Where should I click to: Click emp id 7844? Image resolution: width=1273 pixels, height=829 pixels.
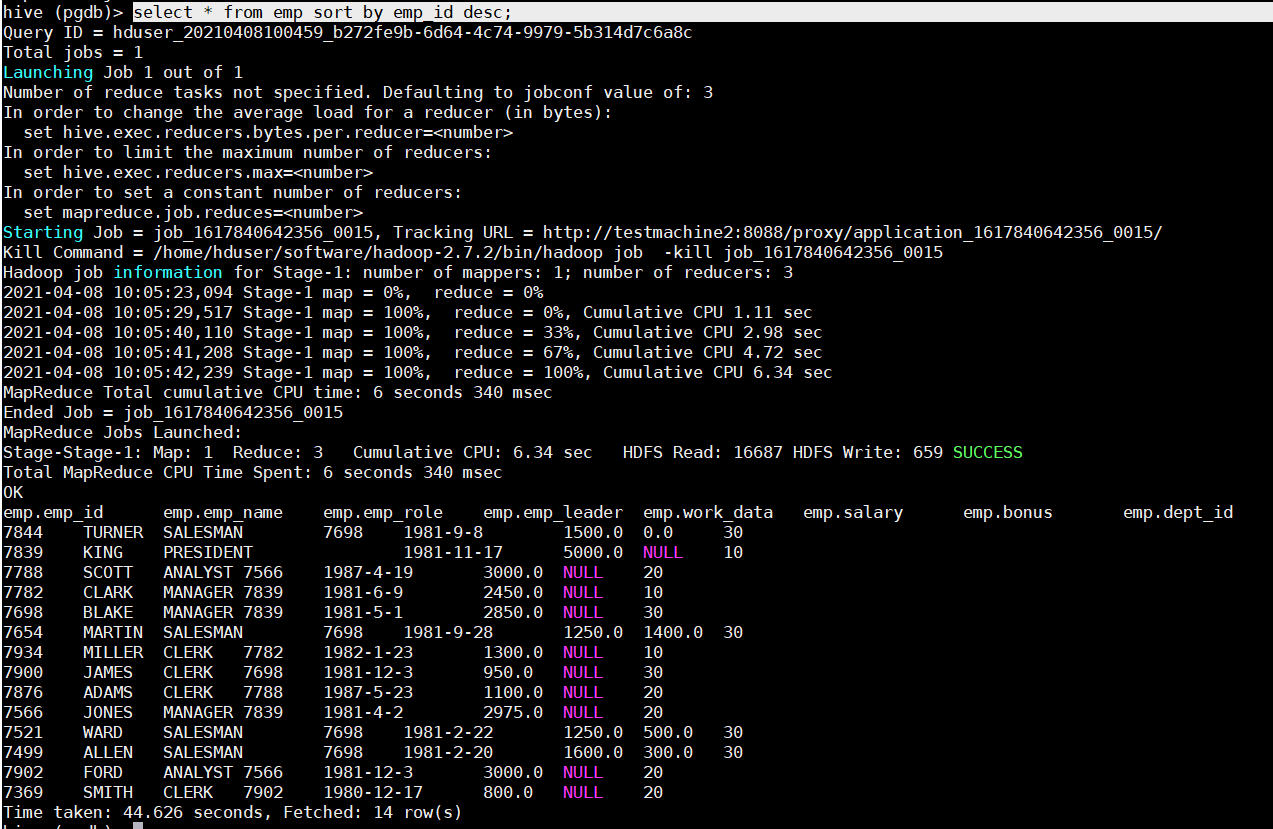[23, 532]
